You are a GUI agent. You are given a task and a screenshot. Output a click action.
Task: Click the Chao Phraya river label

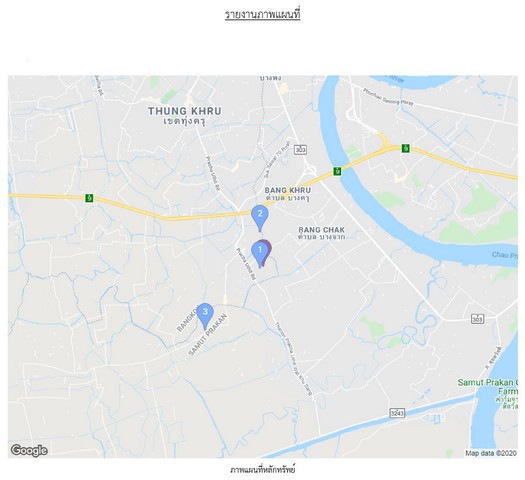(x=505, y=255)
